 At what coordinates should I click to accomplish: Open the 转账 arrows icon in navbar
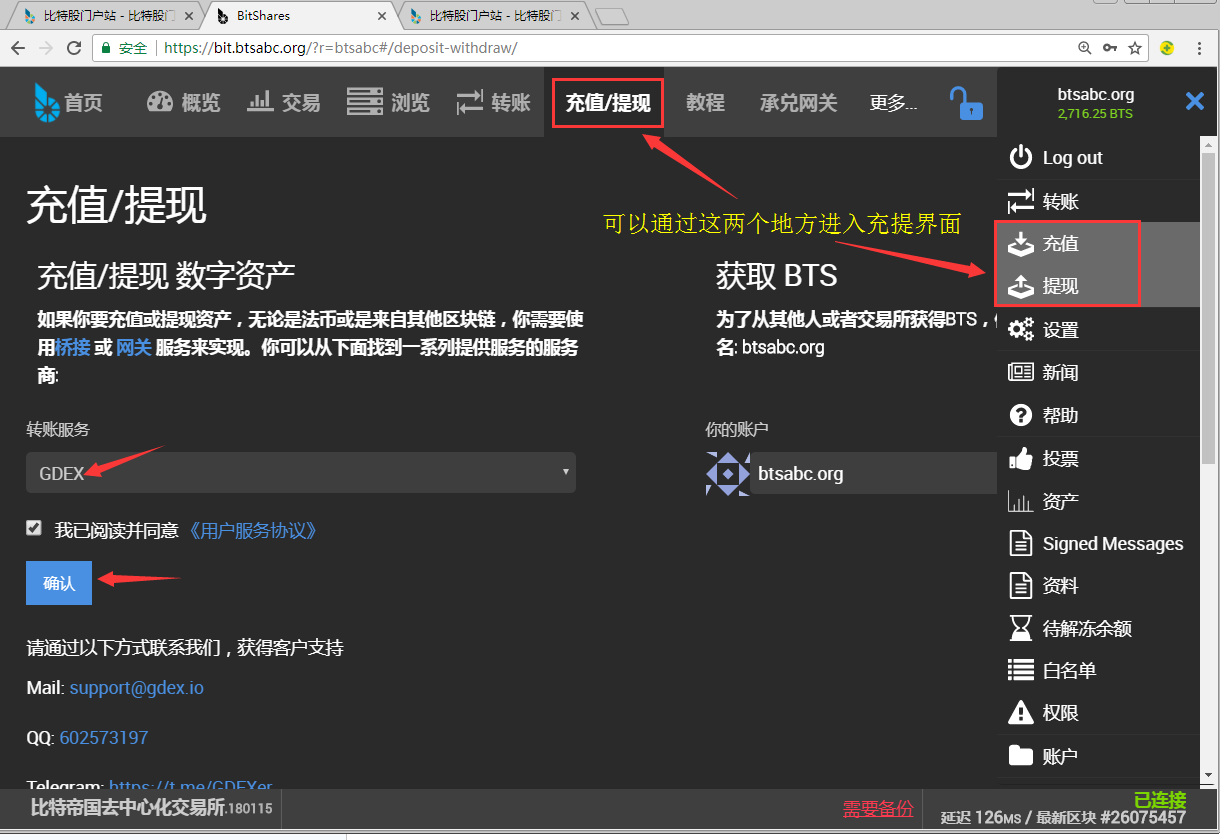pyautogui.click(x=470, y=102)
